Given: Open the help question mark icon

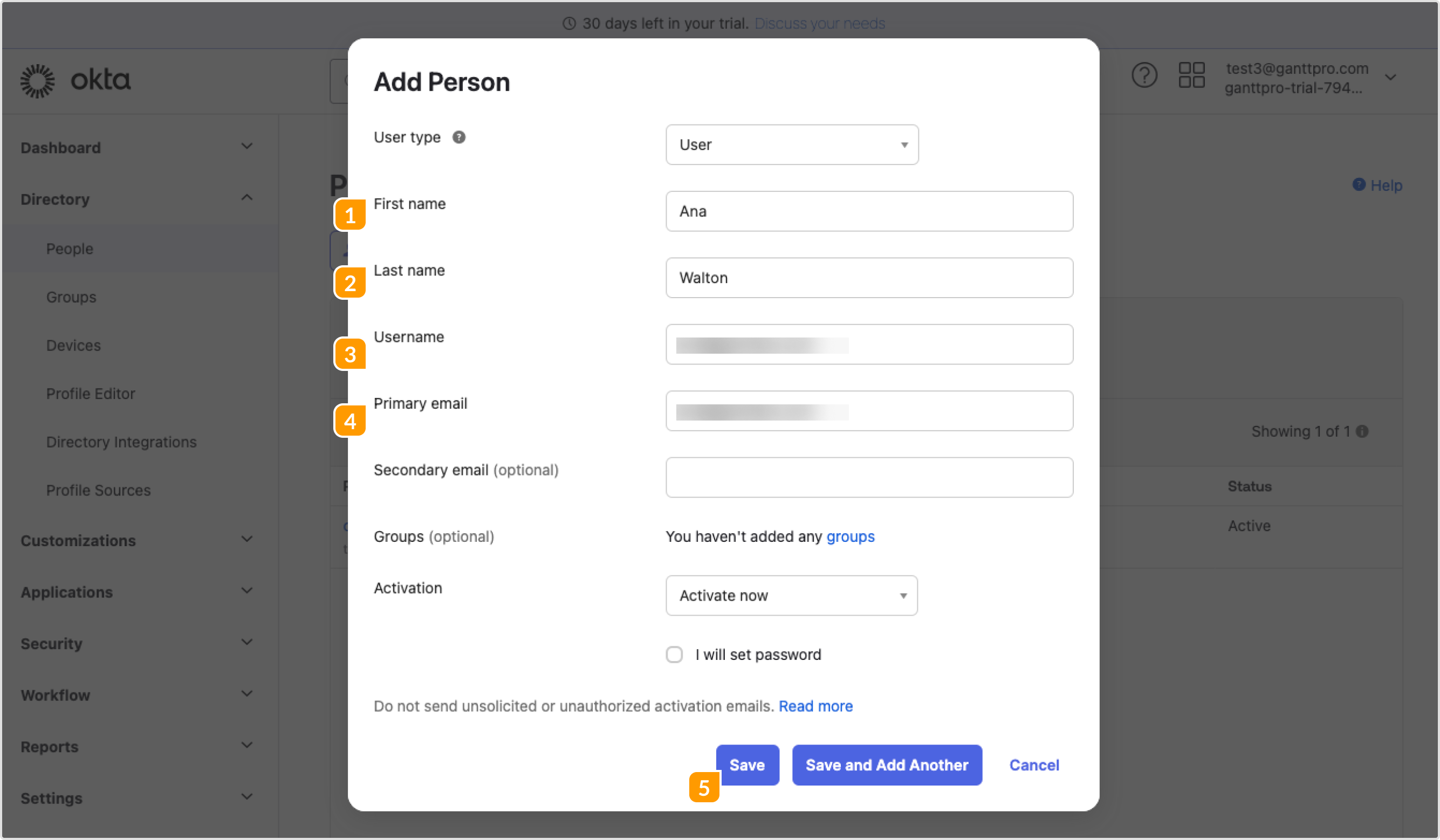Looking at the screenshot, I should [1144, 75].
